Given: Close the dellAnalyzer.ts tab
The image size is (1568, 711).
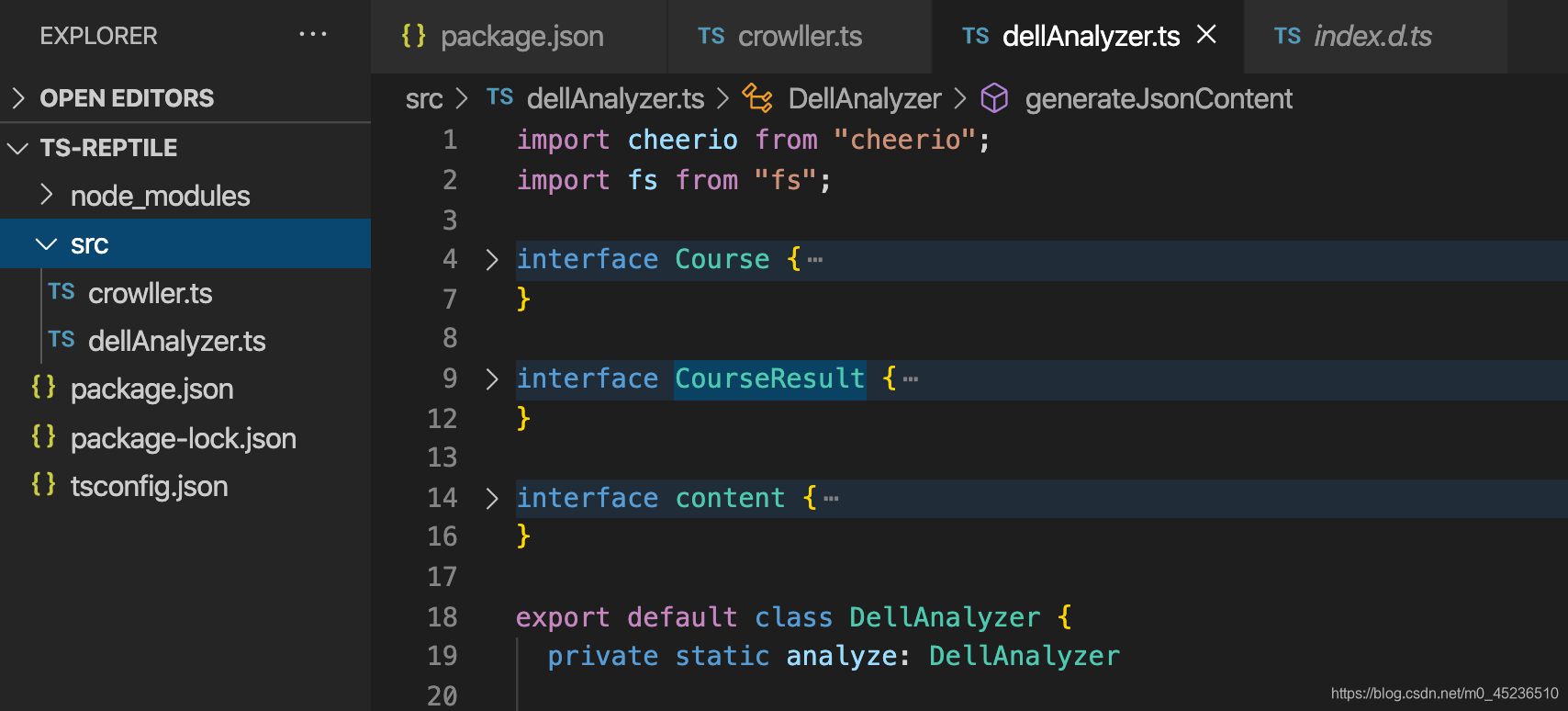Looking at the screenshot, I should point(1206,35).
